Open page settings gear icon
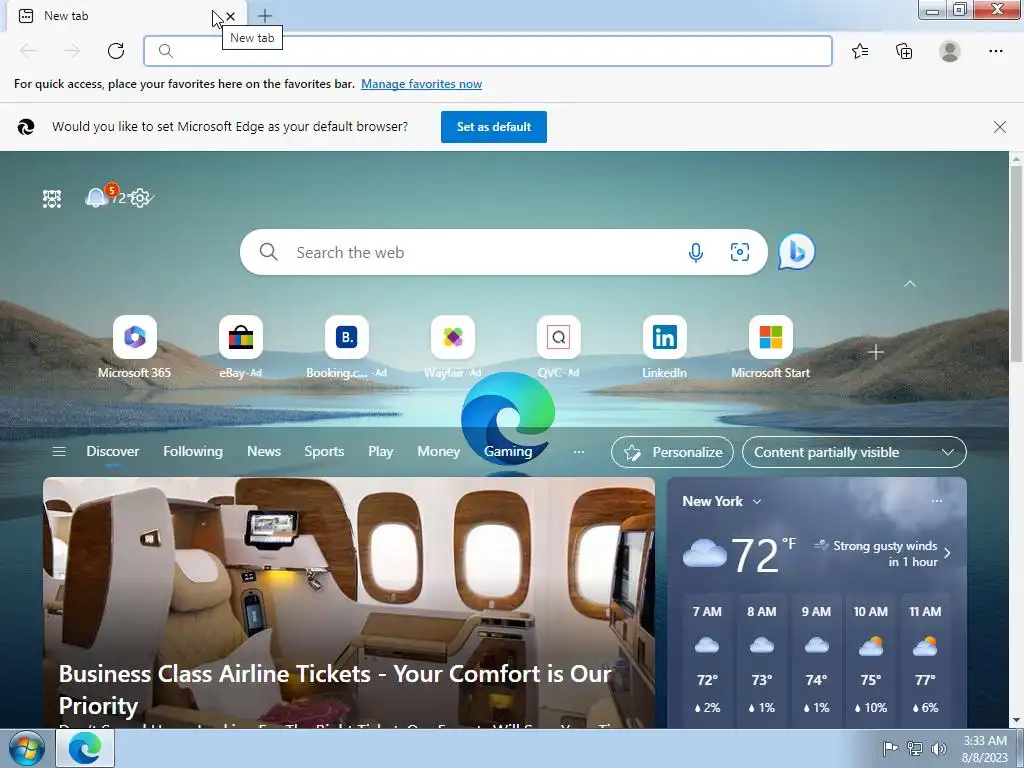Image resolution: width=1024 pixels, height=768 pixels. click(x=140, y=198)
